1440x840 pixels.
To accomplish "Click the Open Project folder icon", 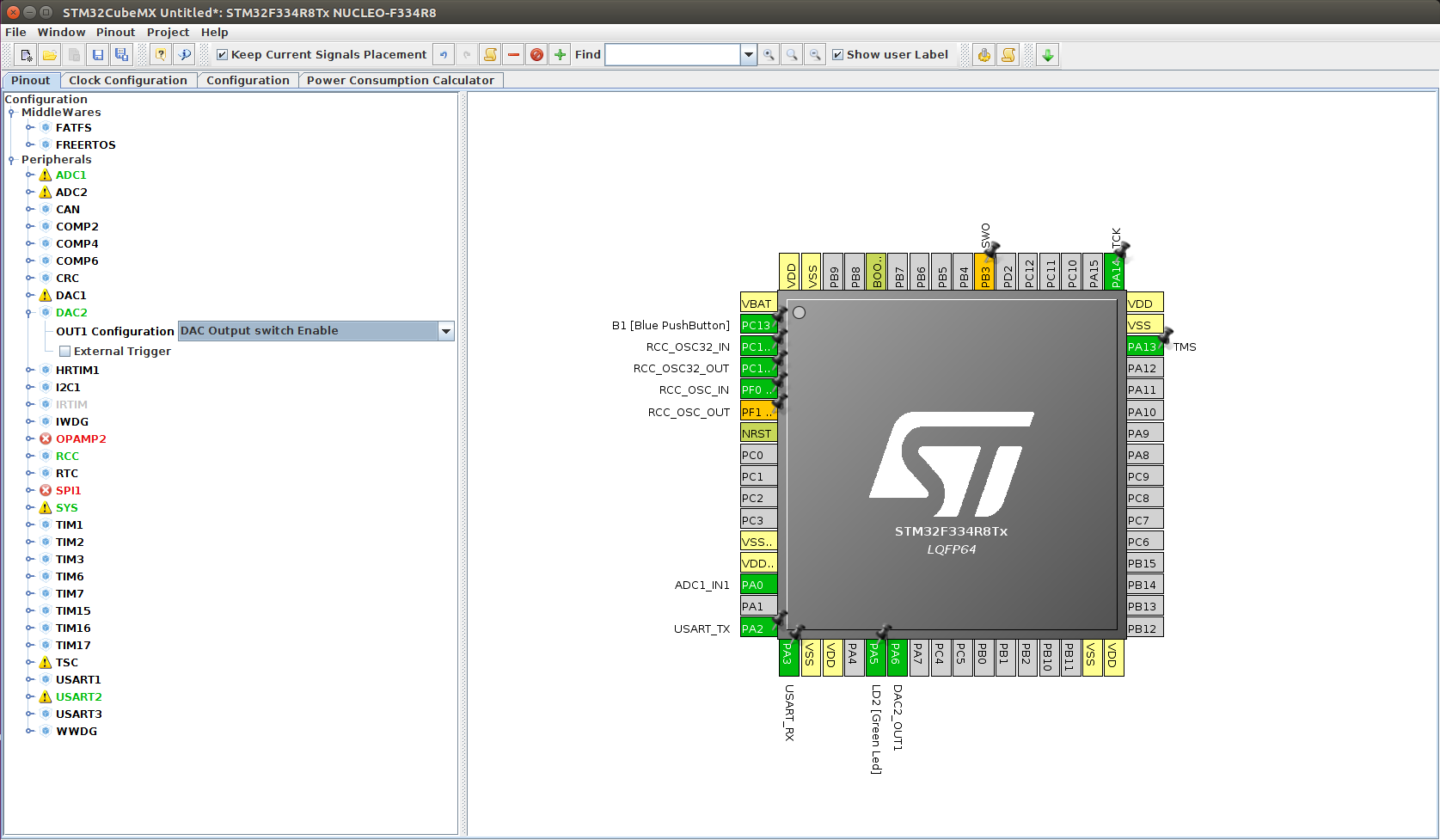I will pos(50,55).
